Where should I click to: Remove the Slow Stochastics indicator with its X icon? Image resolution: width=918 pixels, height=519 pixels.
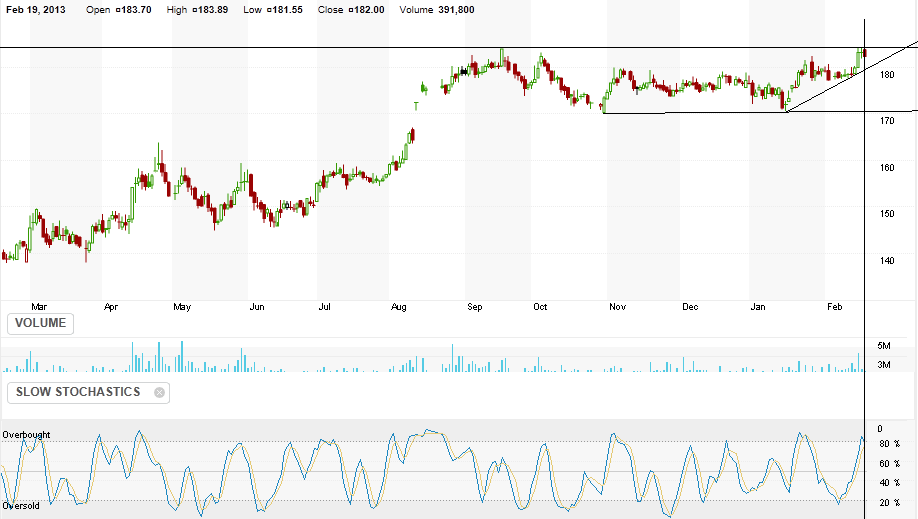tap(159, 392)
